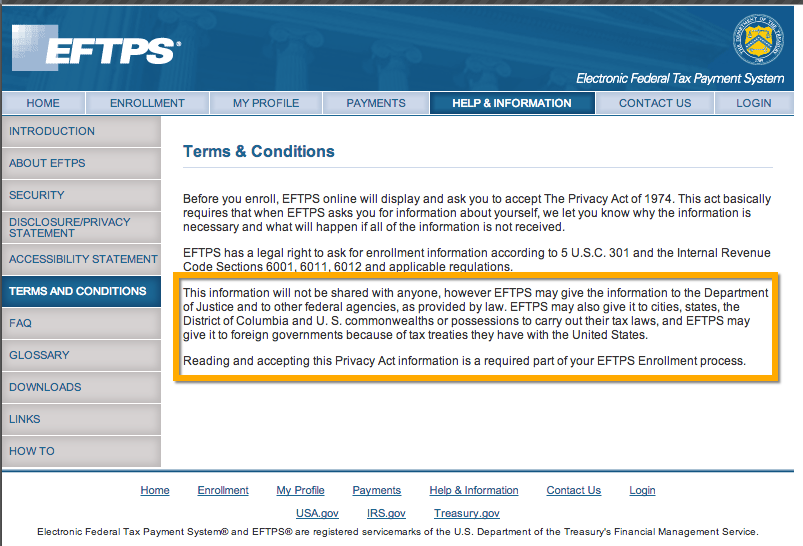Image resolution: width=803 pixels, height=546 pixels.
Task: Click the EFTPS logo in the header
Action: coord(96,48)
